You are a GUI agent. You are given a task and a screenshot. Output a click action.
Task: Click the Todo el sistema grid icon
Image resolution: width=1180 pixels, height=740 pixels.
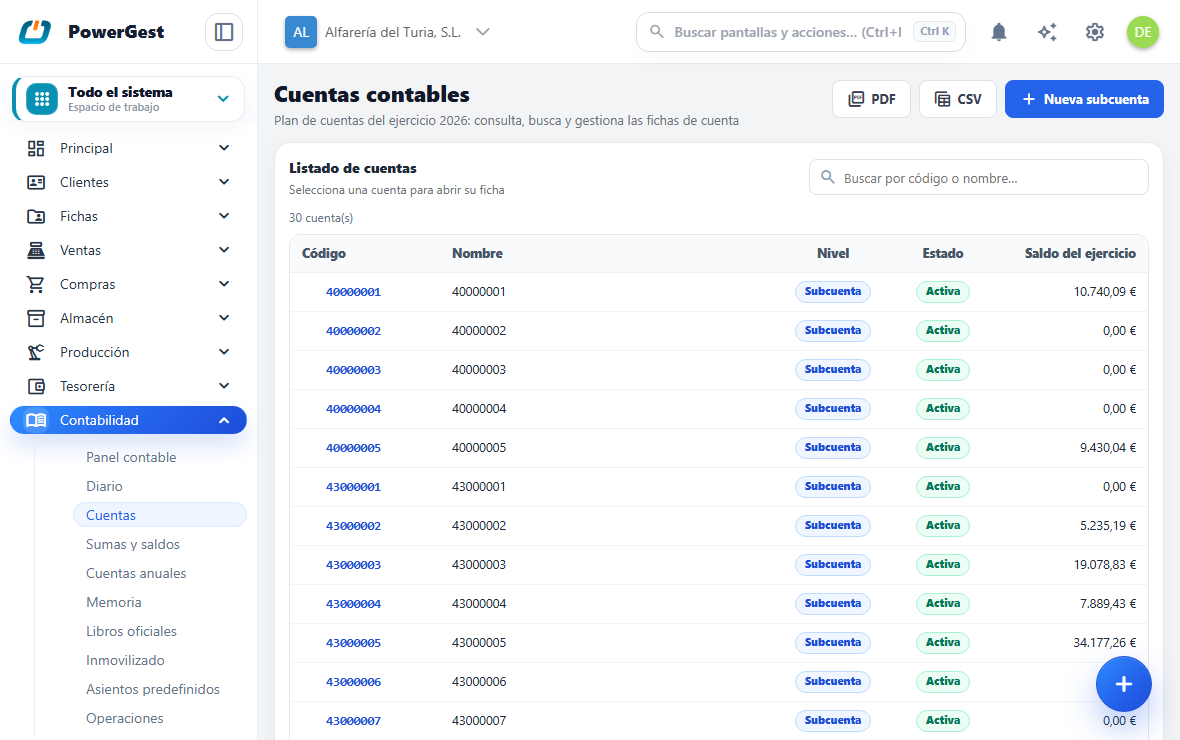click(x=42, y=99)
